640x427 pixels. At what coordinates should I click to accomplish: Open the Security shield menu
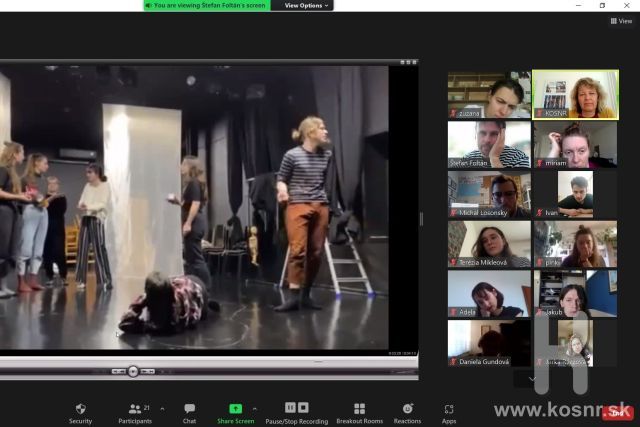(x=80, y=409)
